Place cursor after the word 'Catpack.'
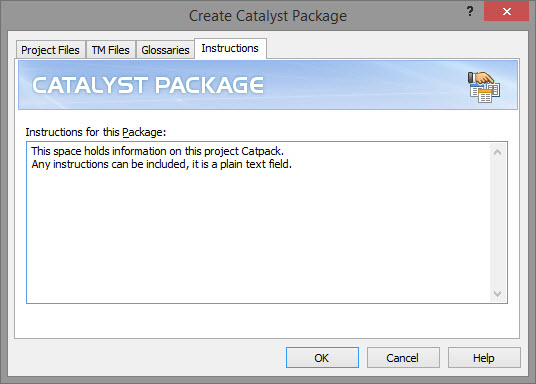536x384 pixels. click(x=284, y=151)
